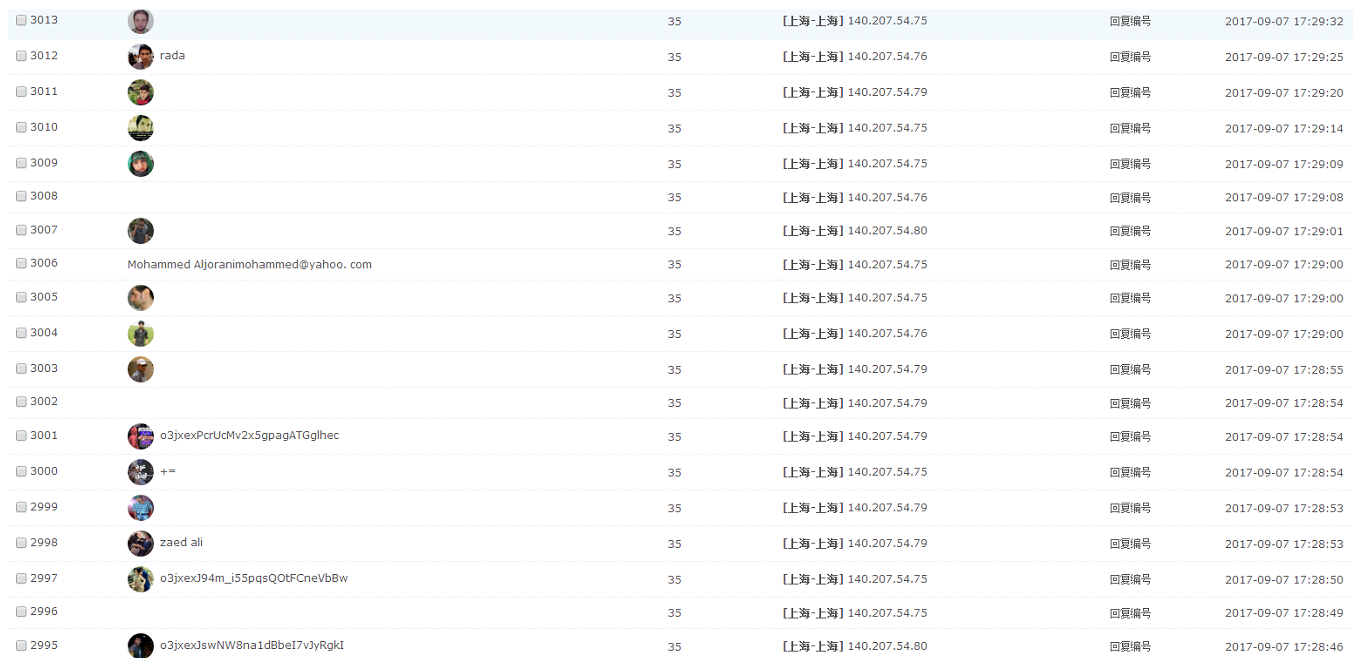Click avatar next to o3jxexJ94m_i55pqsQOtFCneVbBw
The image size is (1353, 658).
click(x=140, y=579)
